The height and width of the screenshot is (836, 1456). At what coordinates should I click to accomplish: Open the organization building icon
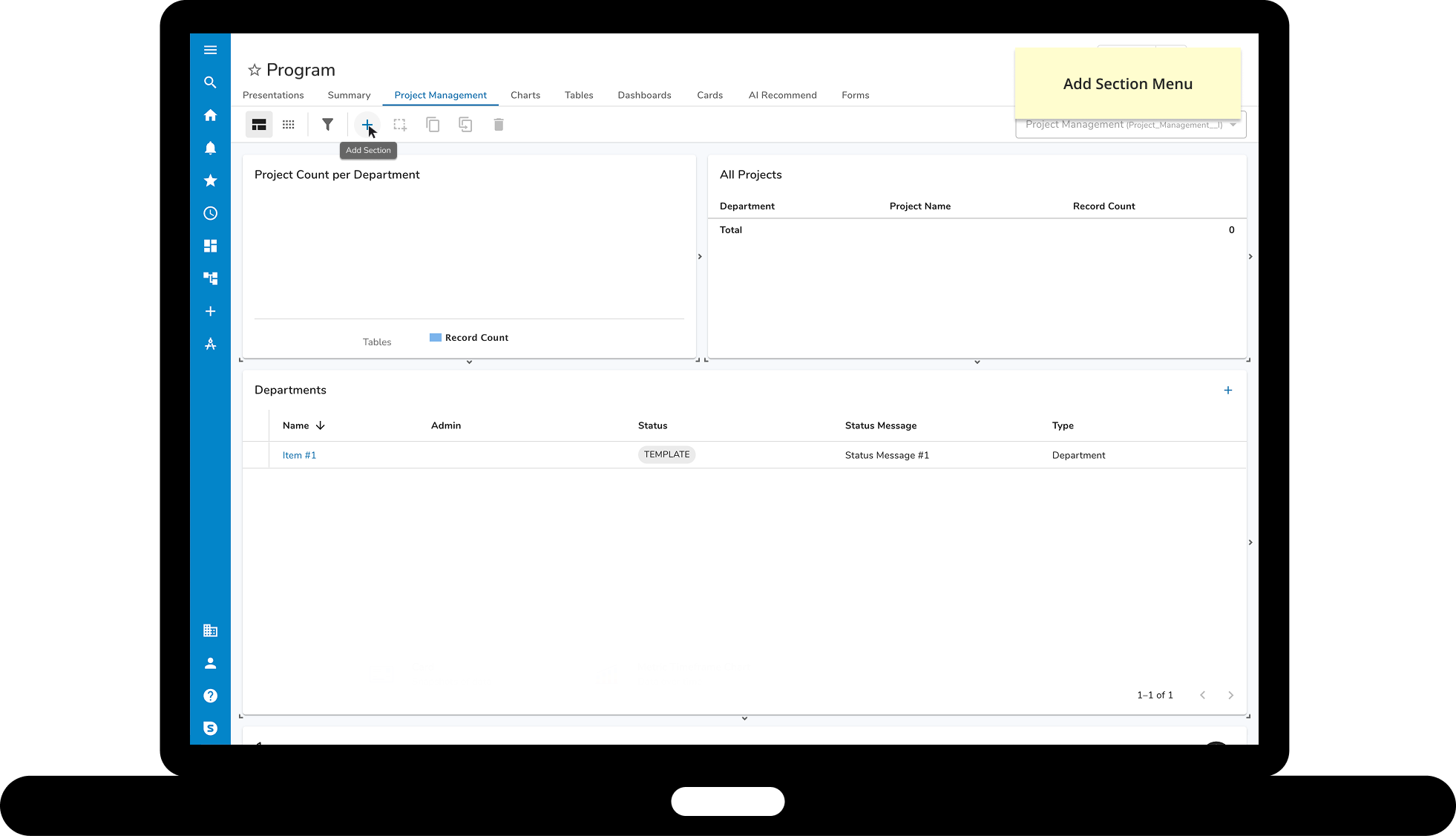point(210,630)
